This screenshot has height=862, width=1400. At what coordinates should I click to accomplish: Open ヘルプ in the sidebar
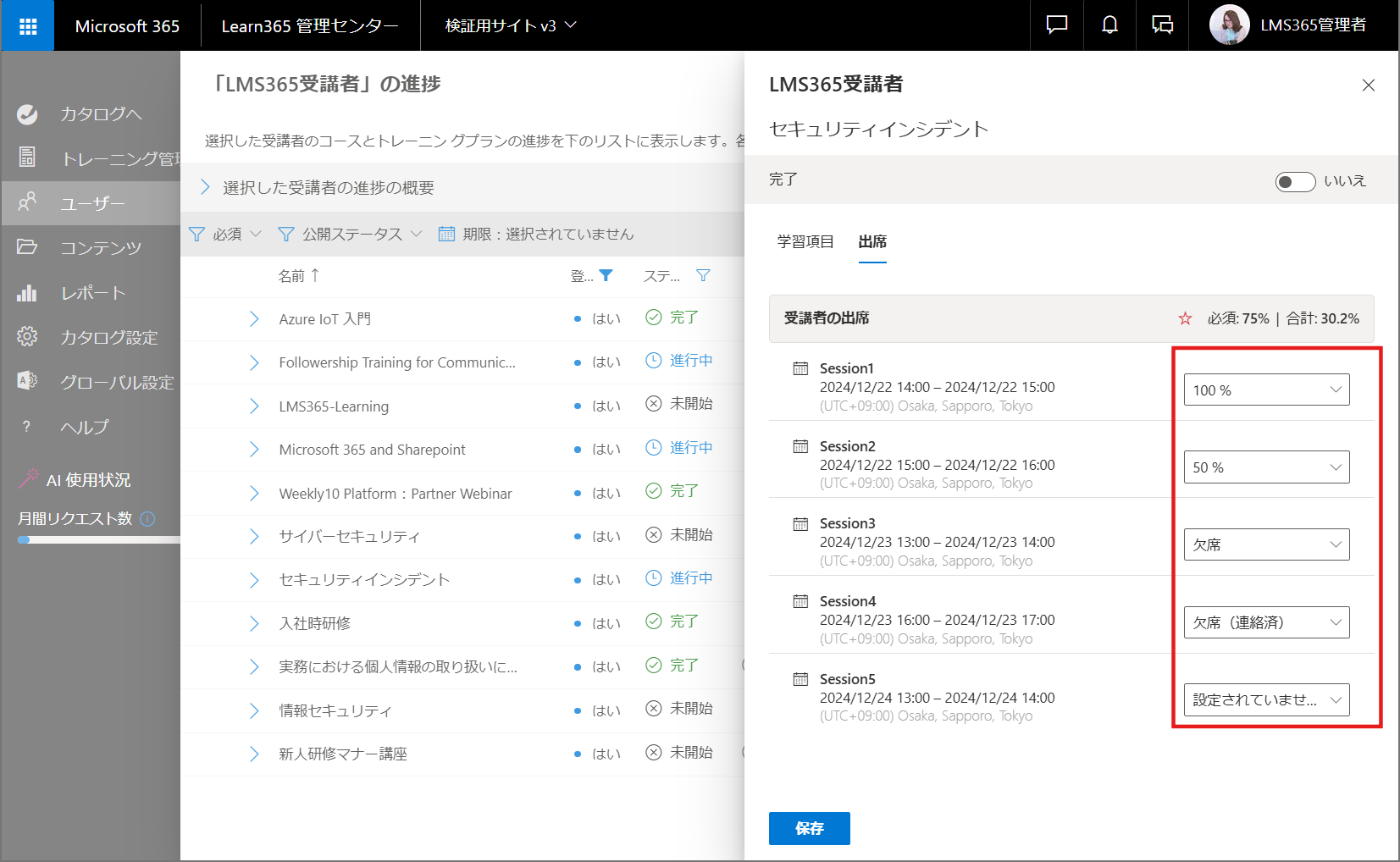point(91,427)
